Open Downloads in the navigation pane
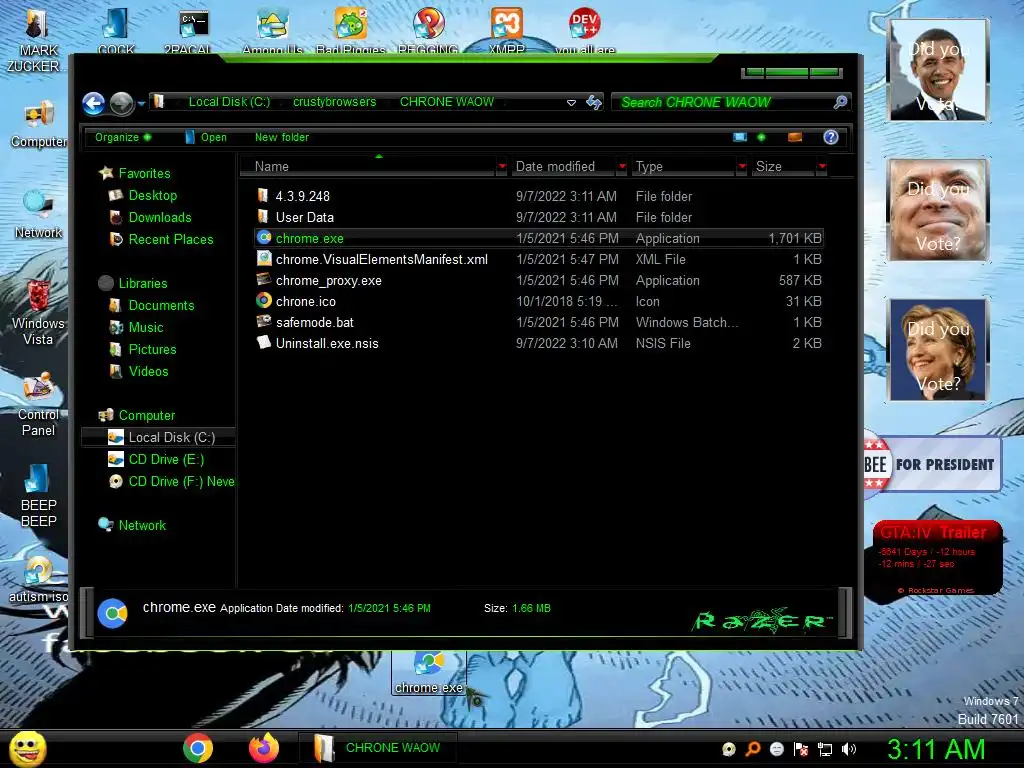 click(150, 217)
